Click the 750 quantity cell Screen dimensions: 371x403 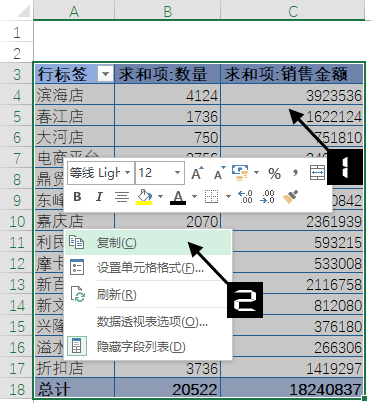(167, 137)
